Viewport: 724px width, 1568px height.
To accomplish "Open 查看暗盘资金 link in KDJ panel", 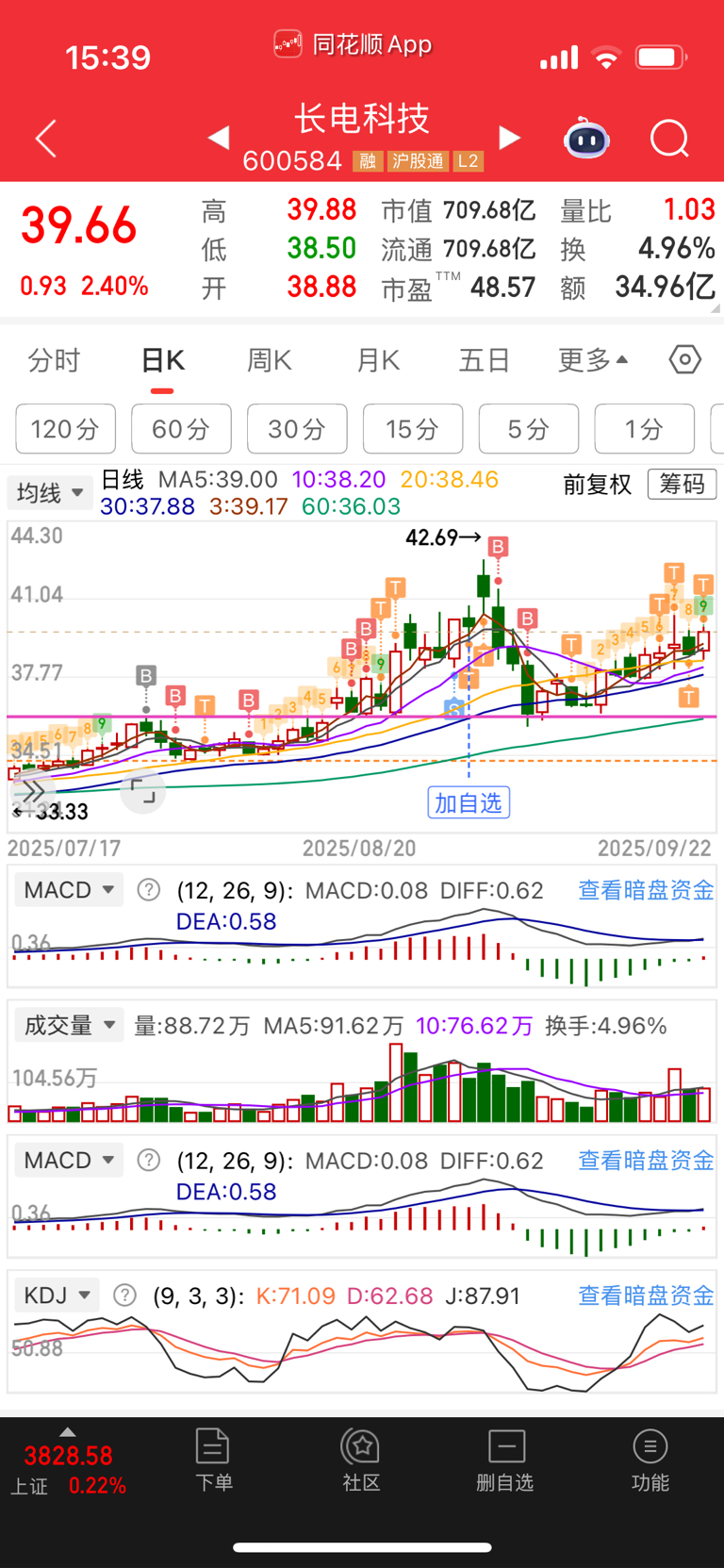I will (x=646, y=1296).
